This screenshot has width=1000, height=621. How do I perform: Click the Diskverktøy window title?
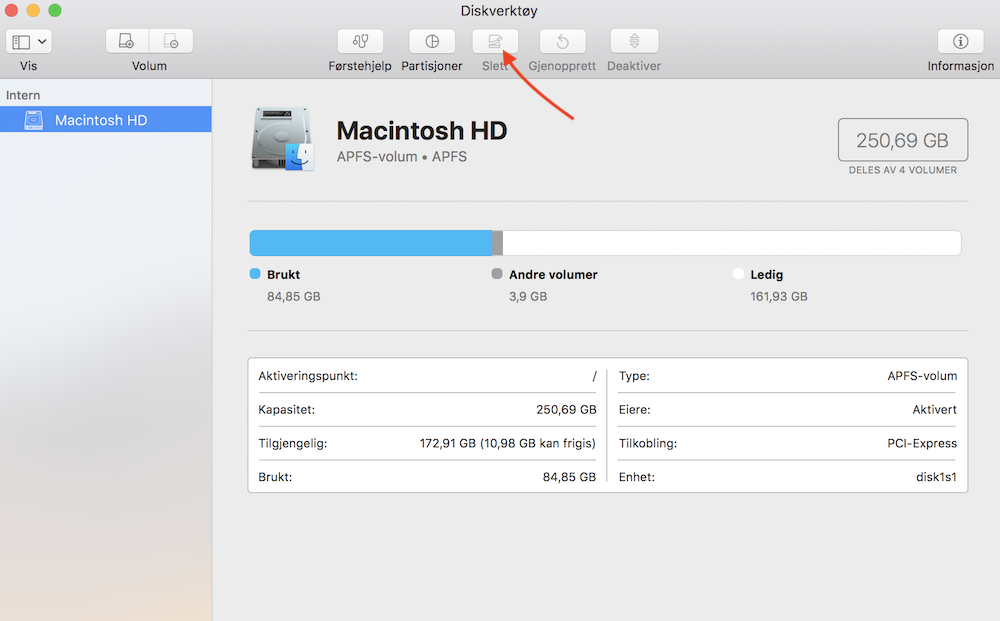click(x=499, y=11)
